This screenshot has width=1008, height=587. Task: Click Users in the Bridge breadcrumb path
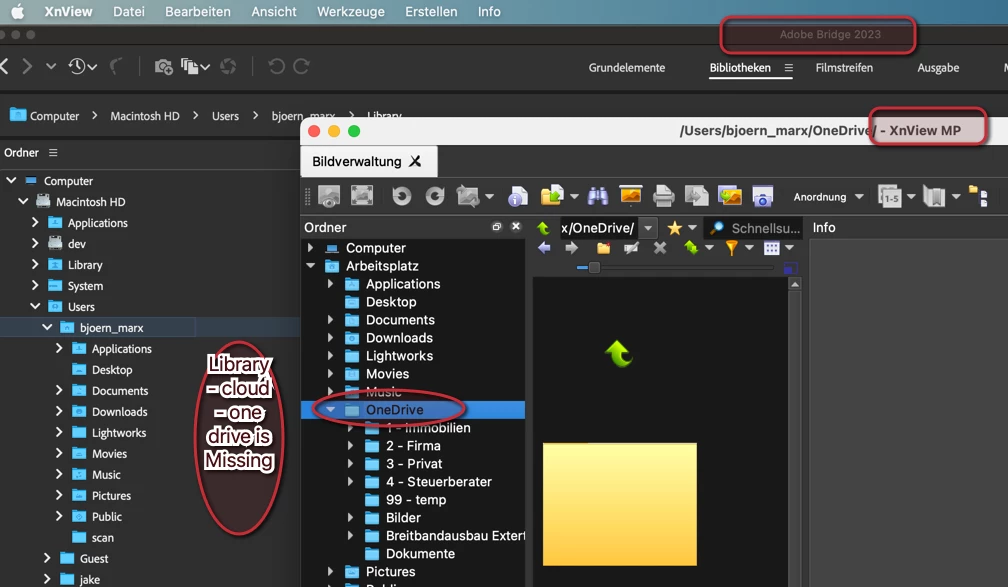coord(225,116)
